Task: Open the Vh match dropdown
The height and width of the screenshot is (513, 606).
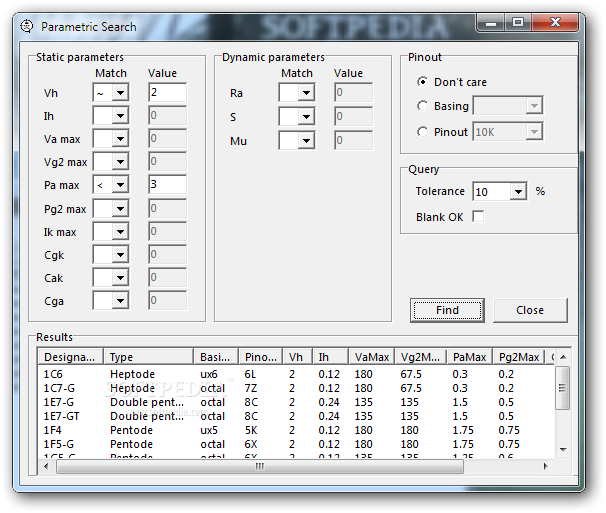Action: pyautogui.click(x=120, y=93)
